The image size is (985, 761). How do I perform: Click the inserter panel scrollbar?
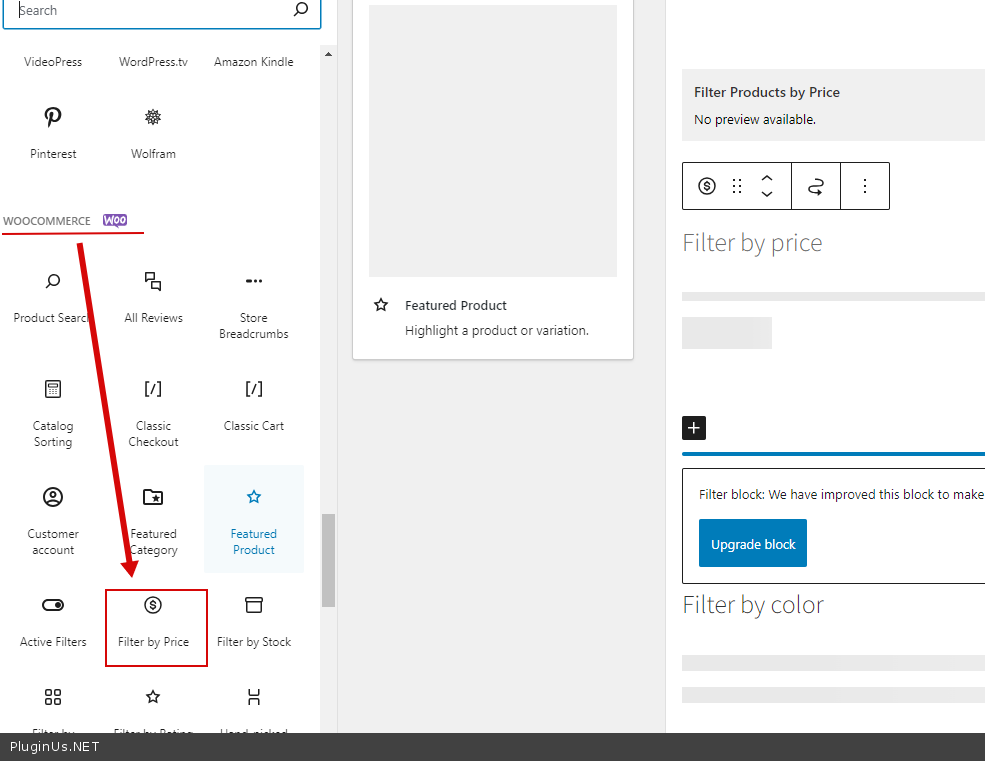tap(328, 560)
